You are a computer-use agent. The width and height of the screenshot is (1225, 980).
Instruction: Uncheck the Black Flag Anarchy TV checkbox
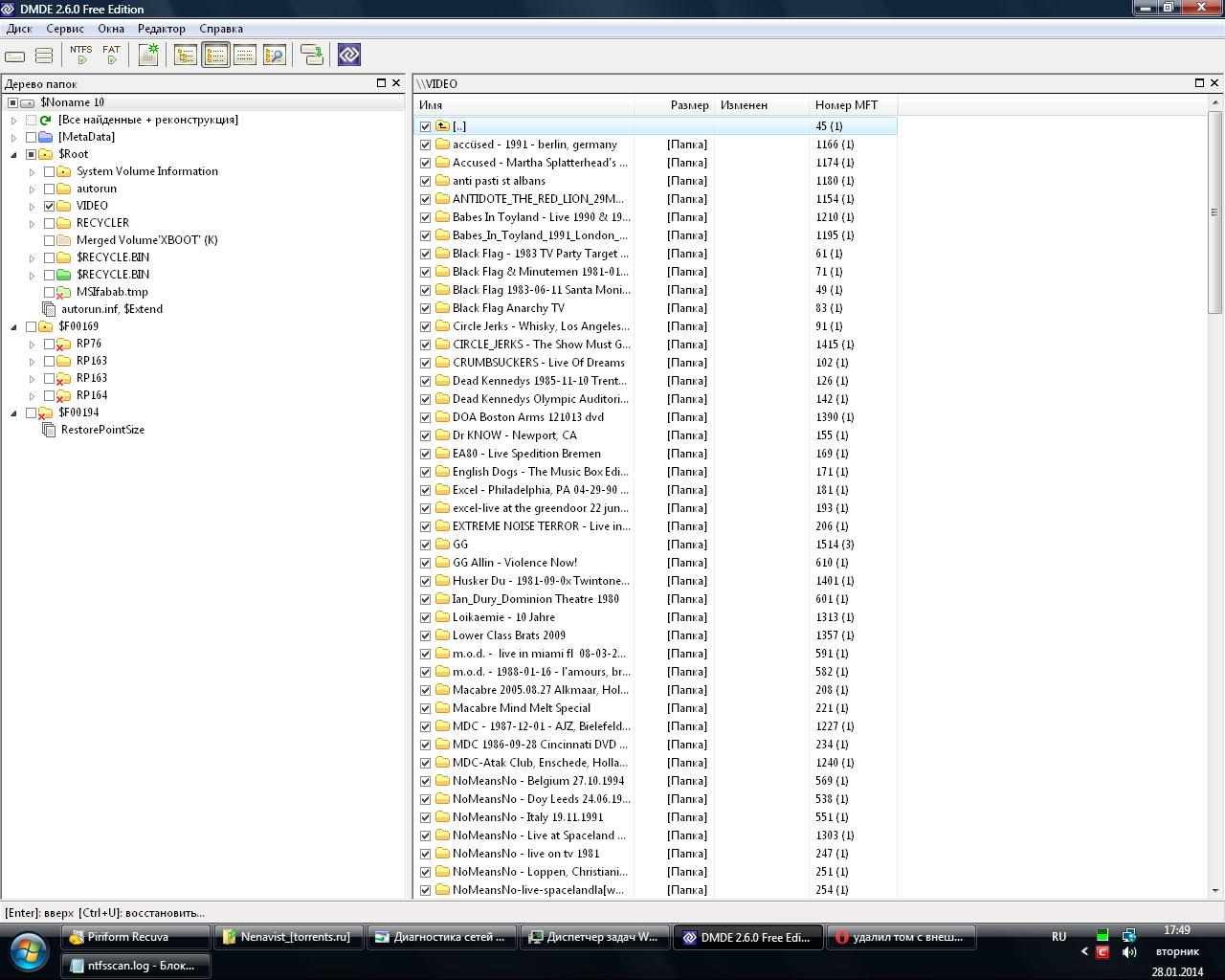[426, 308]
